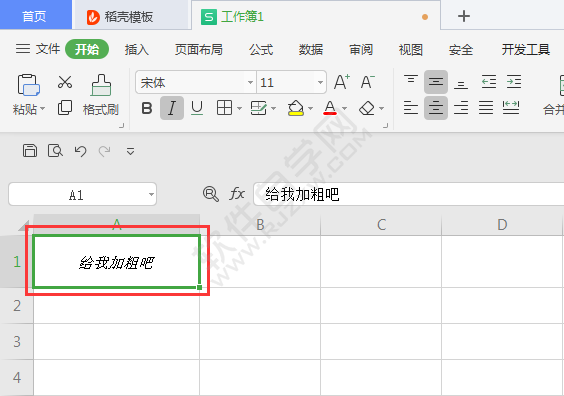Apply red font color A
This screenshot has width=564, height=396.
(x=330, y=108)
